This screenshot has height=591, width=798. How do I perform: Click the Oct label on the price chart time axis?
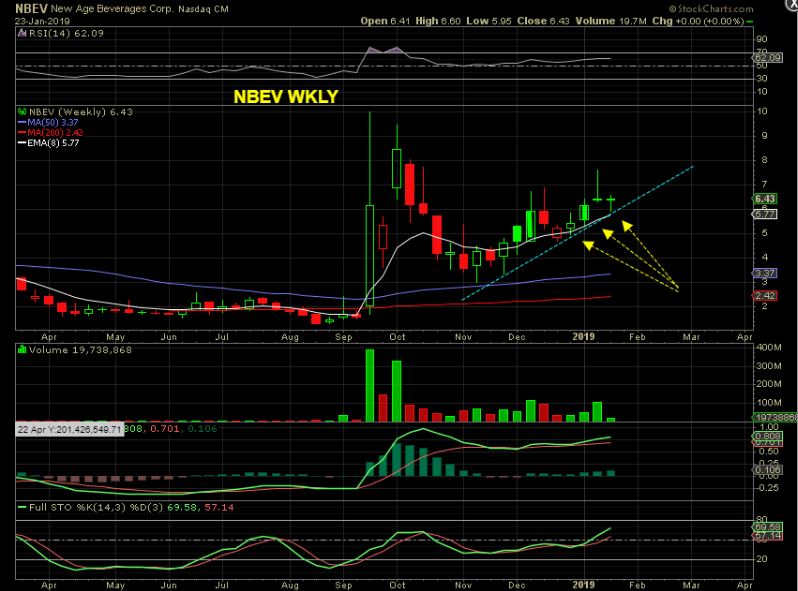397,337
